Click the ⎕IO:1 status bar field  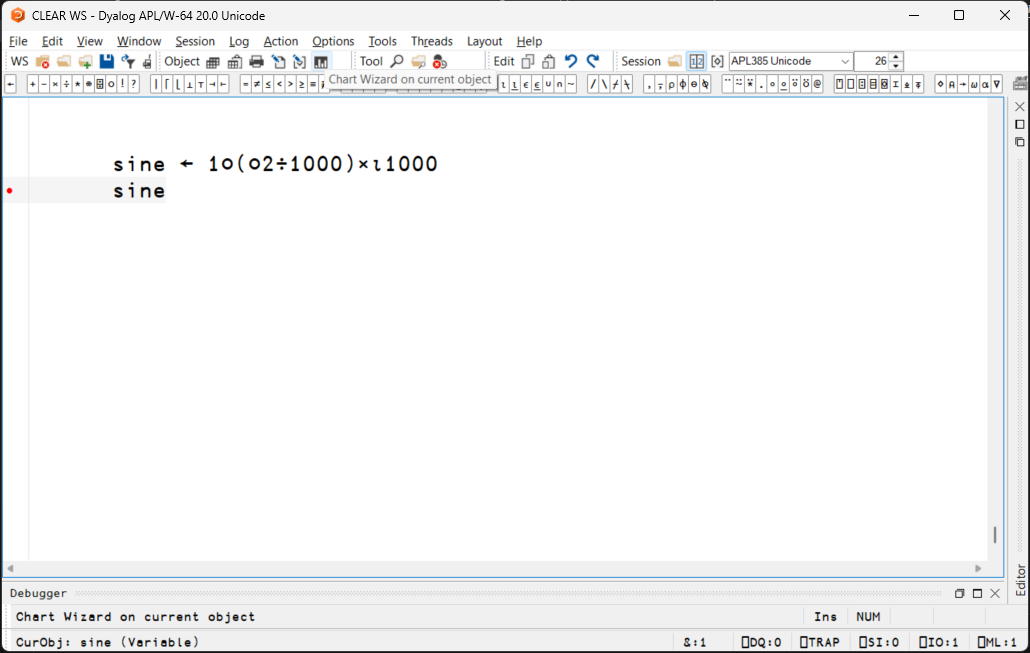[x=938, y=642]
